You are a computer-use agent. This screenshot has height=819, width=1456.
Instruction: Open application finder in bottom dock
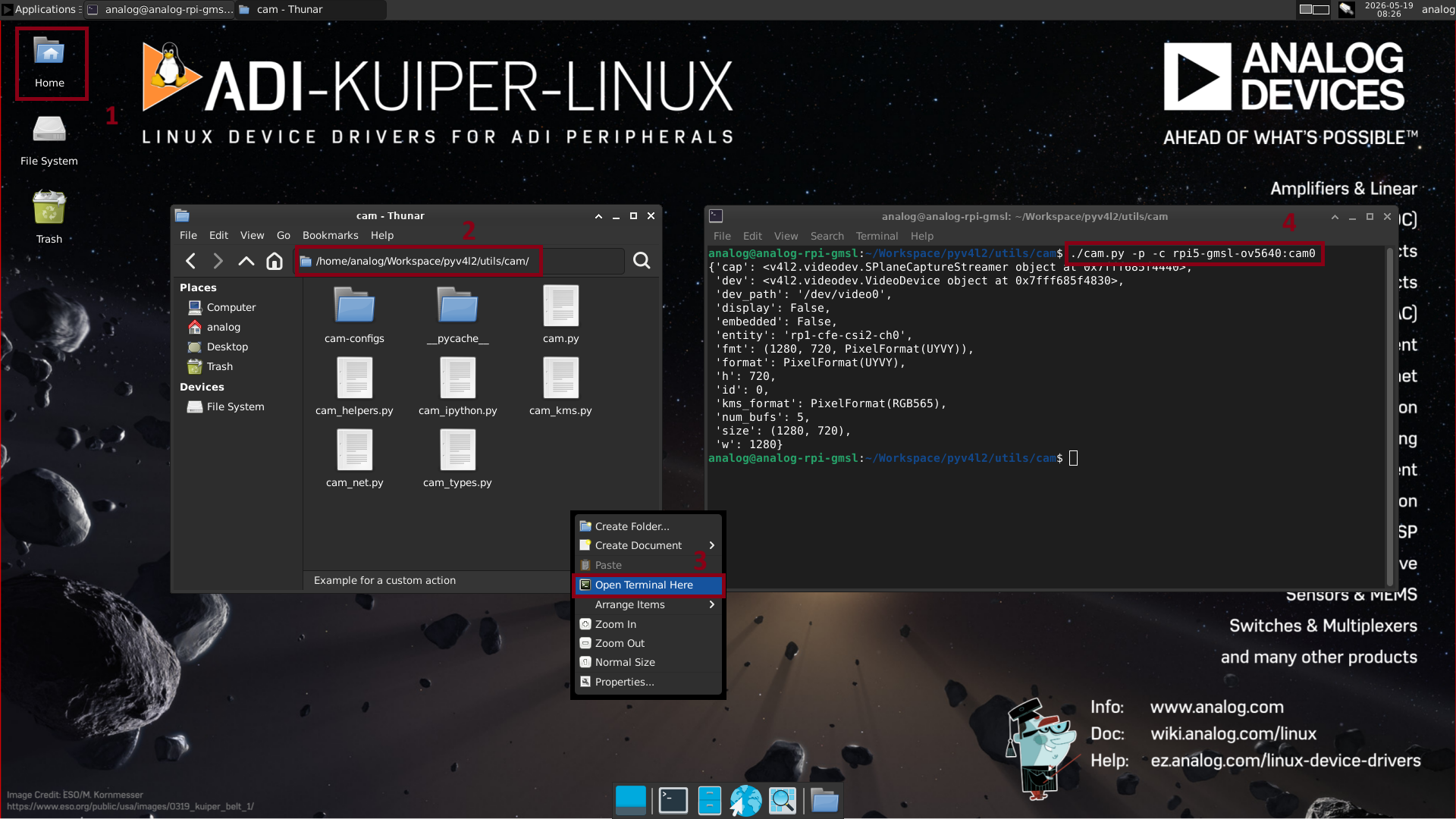pyautogui.click(x=783, y=800)
